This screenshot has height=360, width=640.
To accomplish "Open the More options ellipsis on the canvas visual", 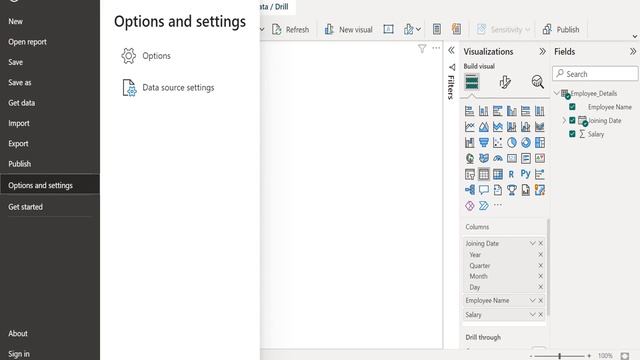I will [x=436, y=48].
